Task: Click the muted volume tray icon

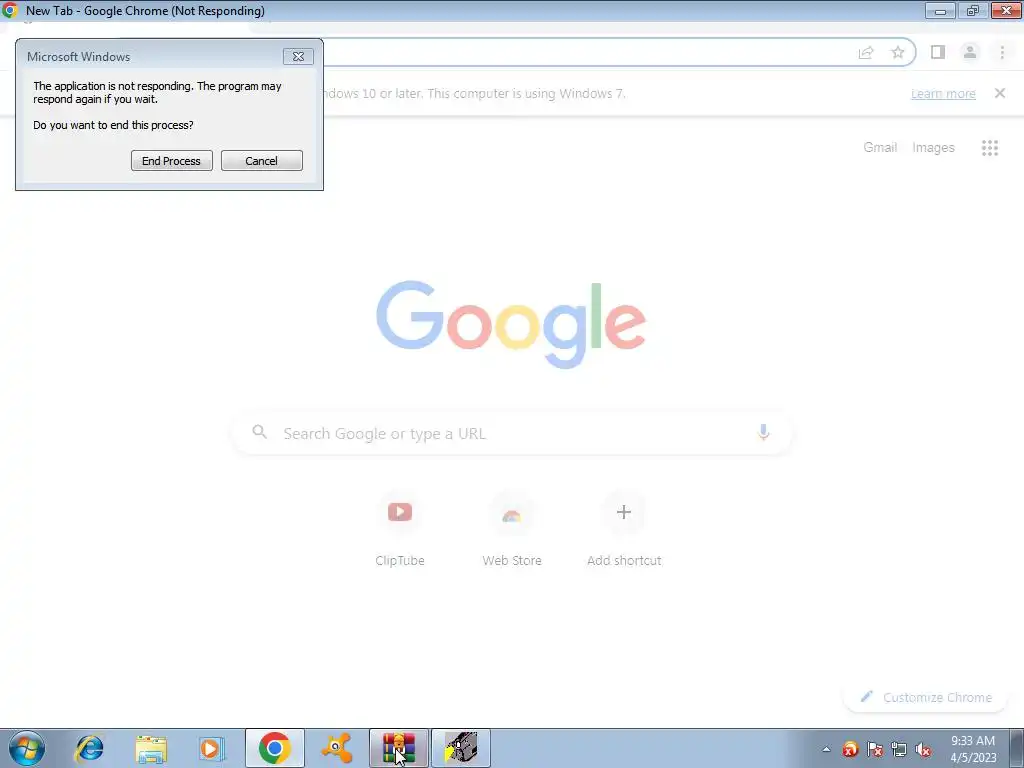Action: (923, 749)
